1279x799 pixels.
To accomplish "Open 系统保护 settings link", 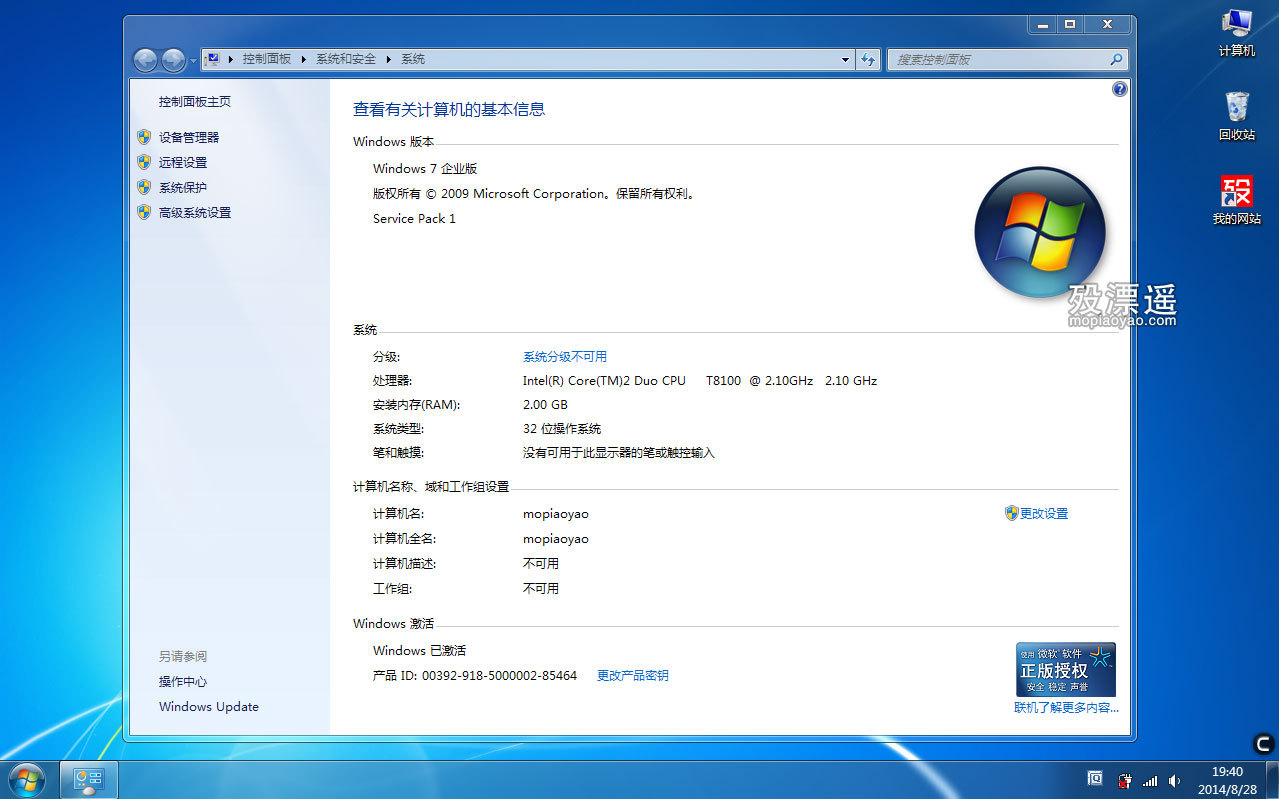I will coord(182,187).
